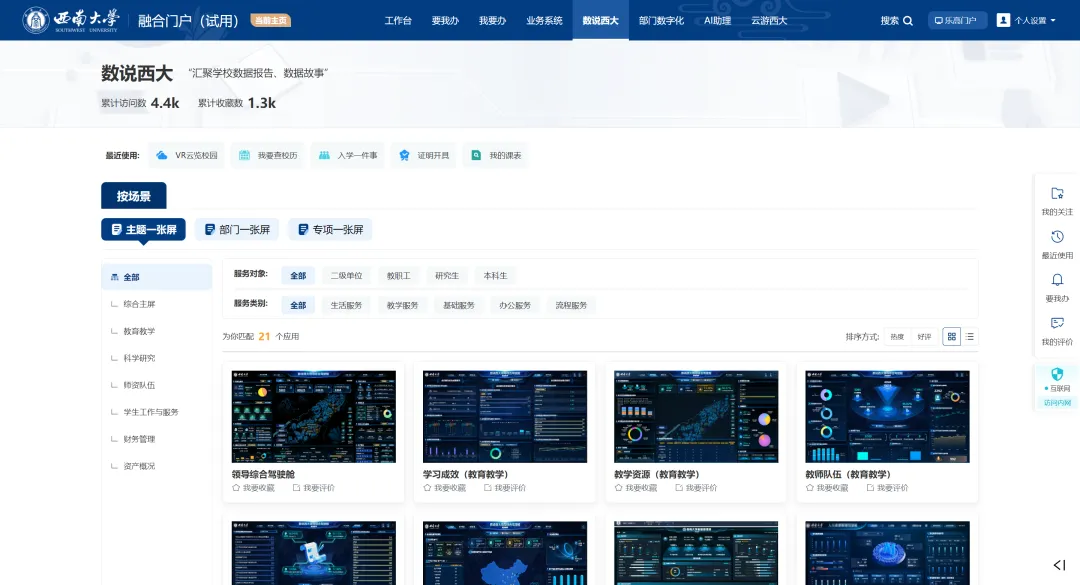Open the 数说西大 navigation menu item
The height and width of the screenshot is (585, 1080).
pos(599,19)
